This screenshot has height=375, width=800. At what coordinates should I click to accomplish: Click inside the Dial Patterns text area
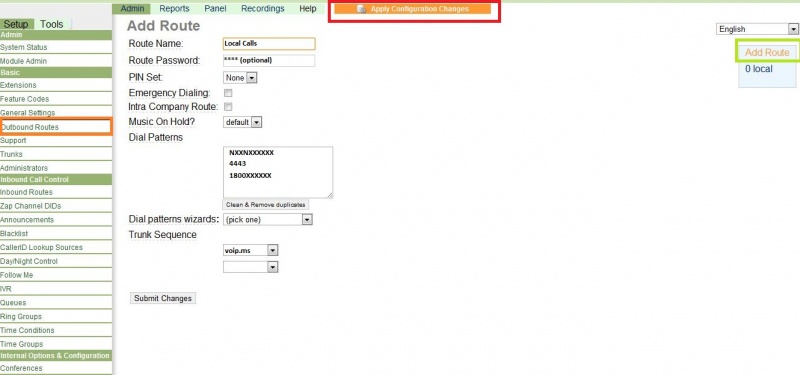click(x=278, y=172)
